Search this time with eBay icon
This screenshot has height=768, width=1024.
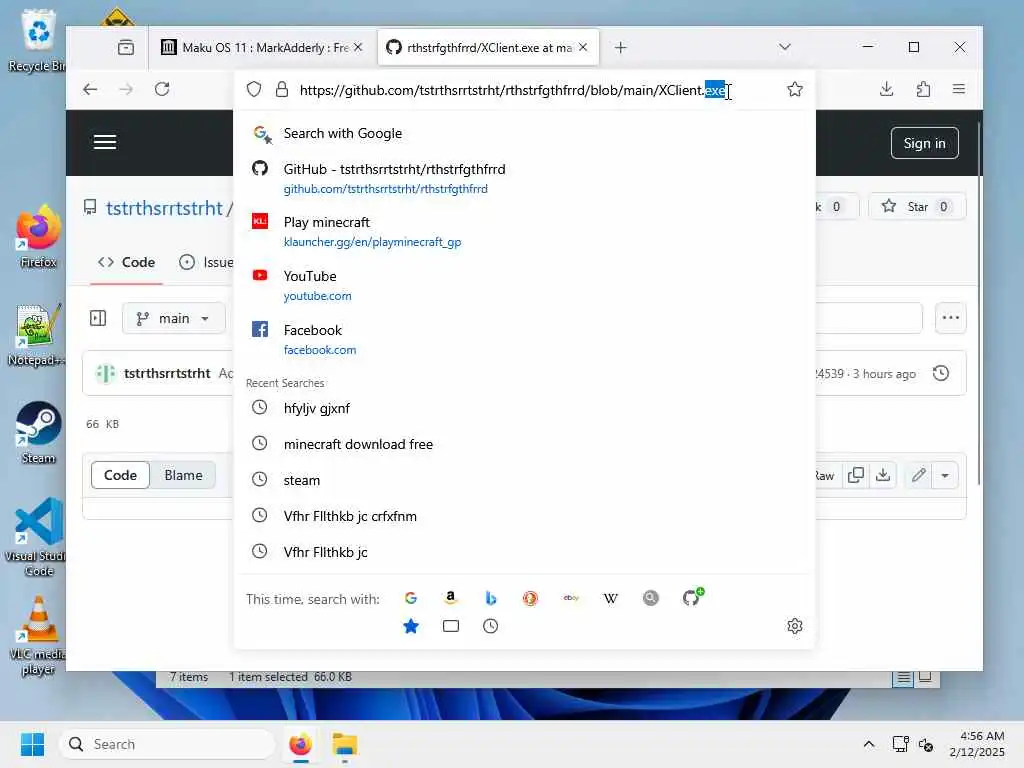pyautogui.click(x=571, y=598)
